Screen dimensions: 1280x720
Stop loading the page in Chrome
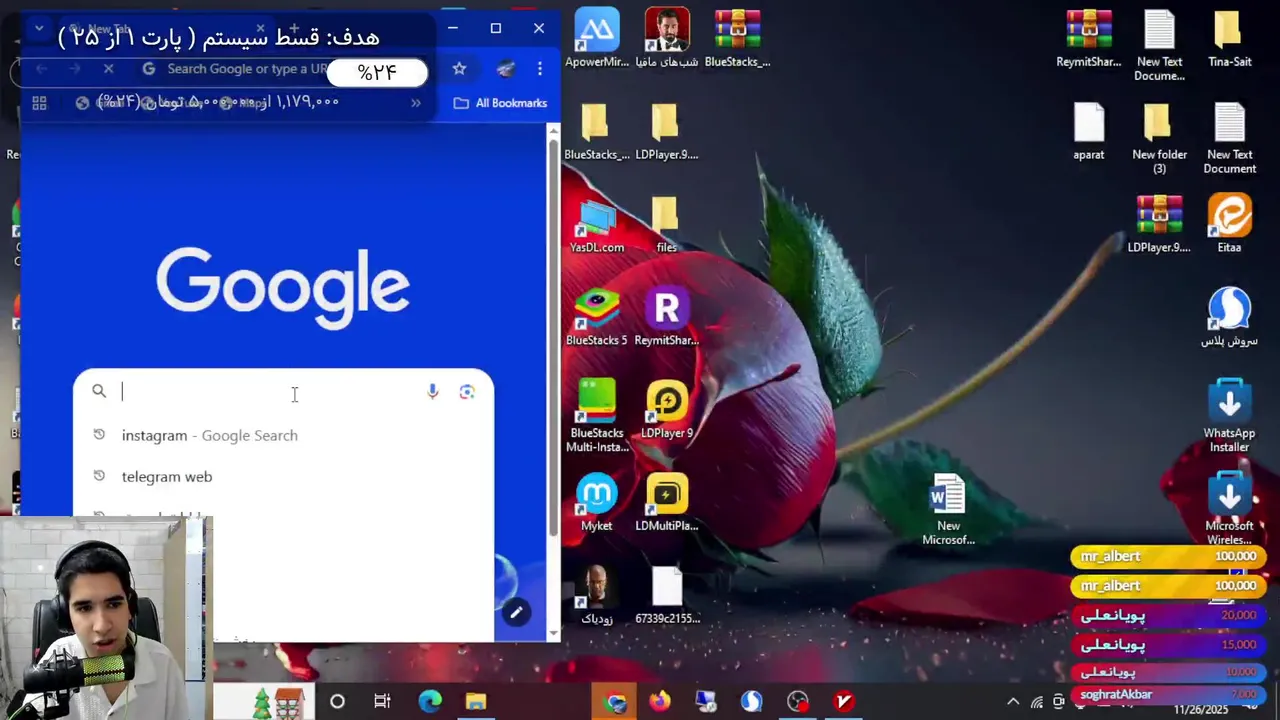tap(109, 69)
